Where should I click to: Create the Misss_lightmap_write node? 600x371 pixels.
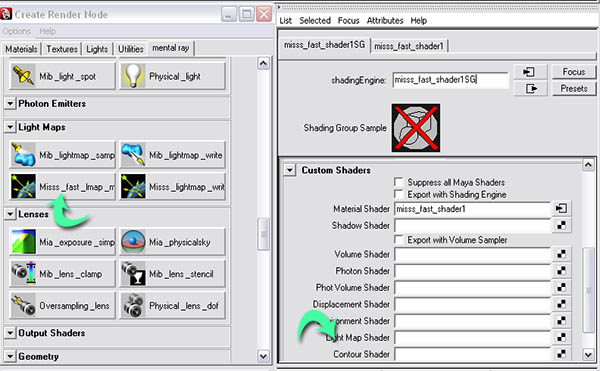(x=173, y=187)
